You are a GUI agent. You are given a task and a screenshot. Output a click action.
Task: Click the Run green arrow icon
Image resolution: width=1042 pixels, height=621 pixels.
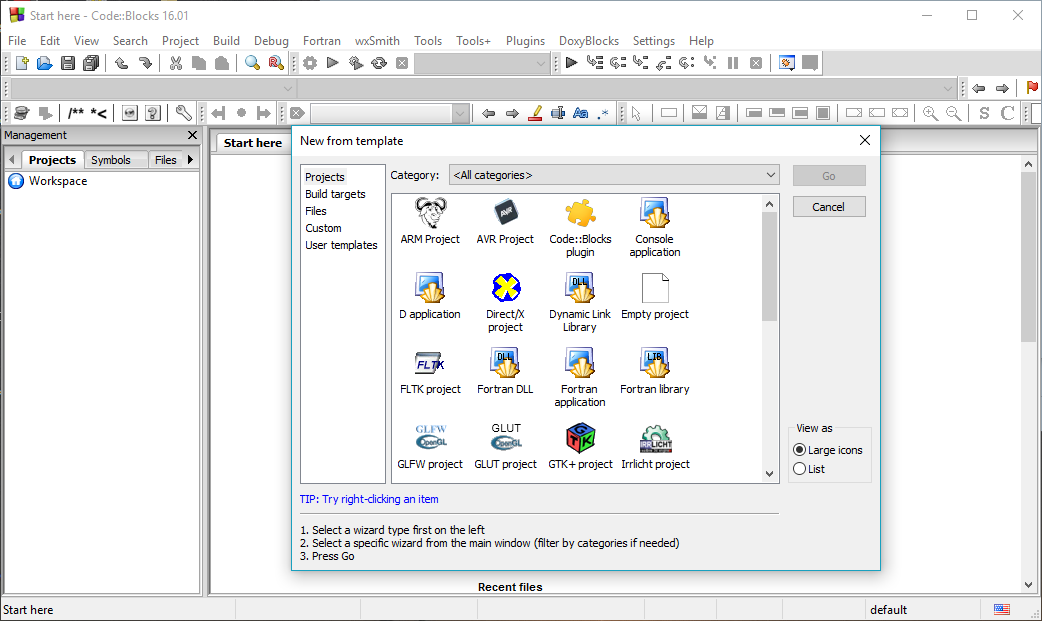(x=333, y=63)
